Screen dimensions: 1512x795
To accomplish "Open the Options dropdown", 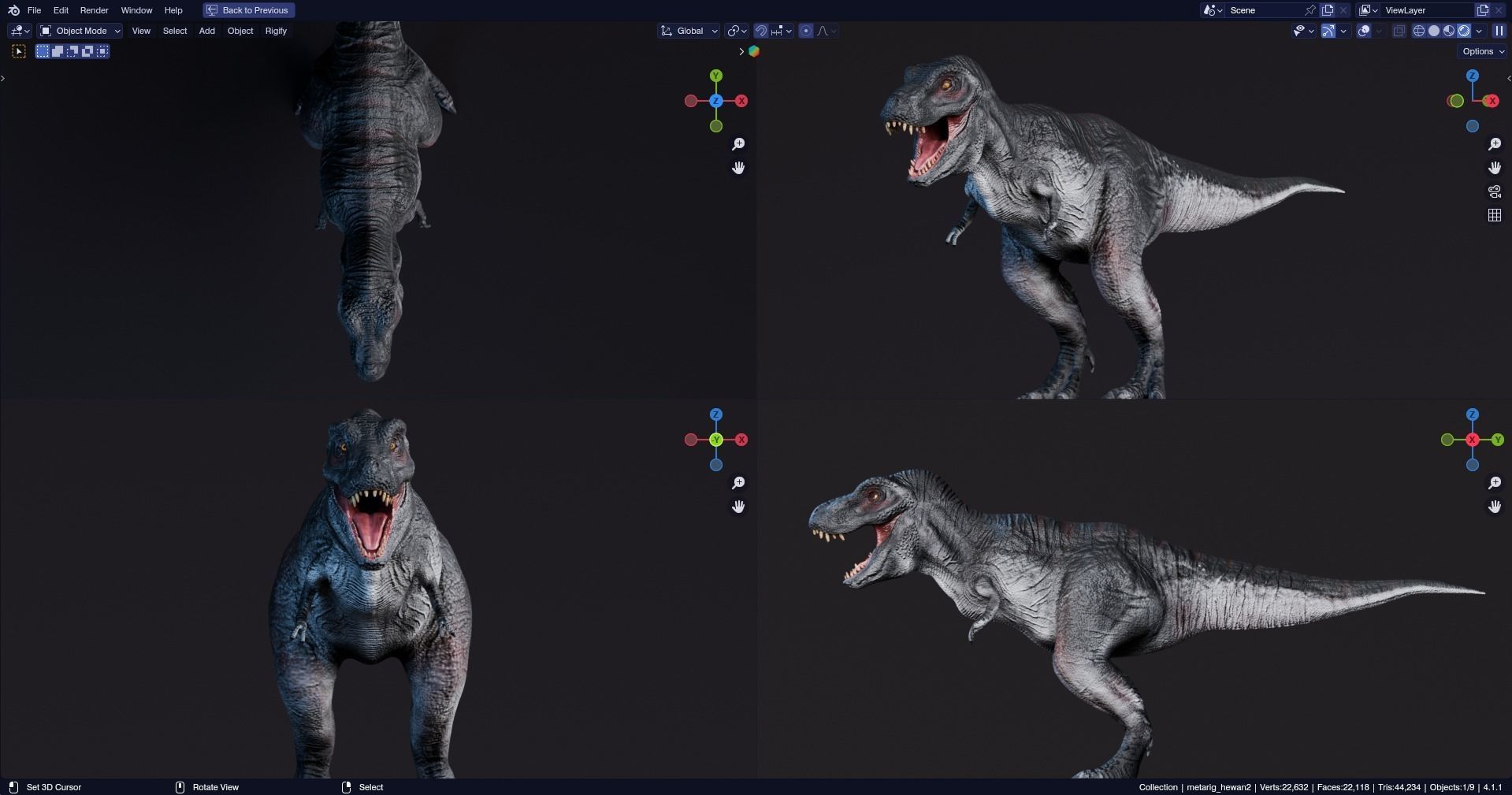I will pos(1482,51).
